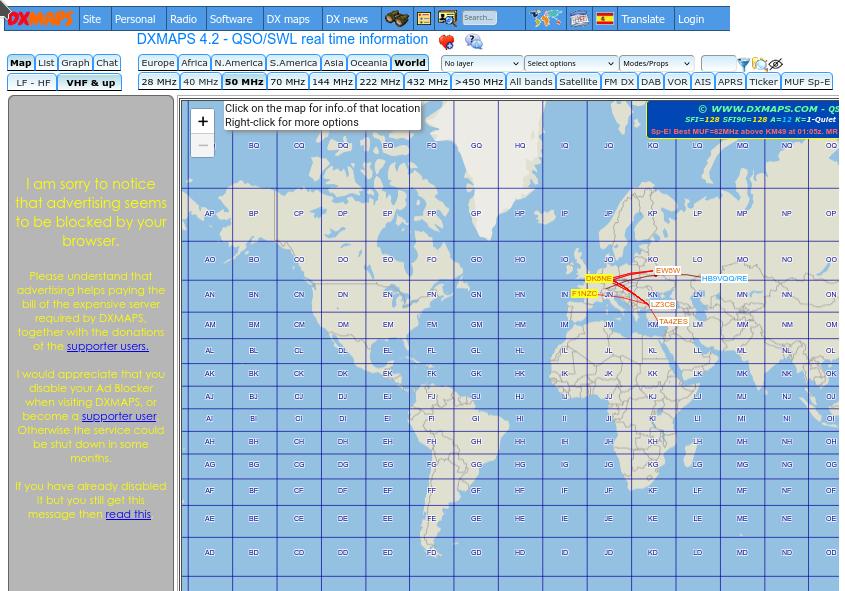Open the user lookup icon

(x=447, y=19)
